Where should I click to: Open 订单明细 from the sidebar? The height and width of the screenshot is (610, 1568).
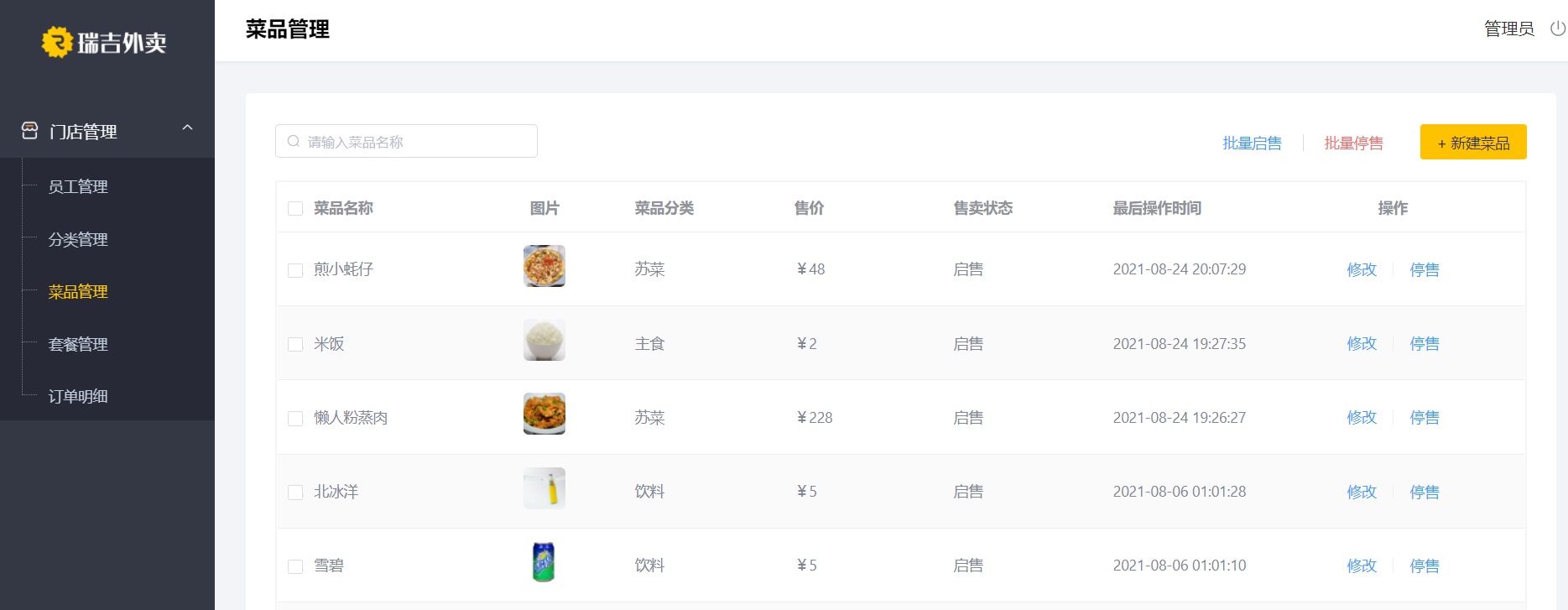(78, 397)
